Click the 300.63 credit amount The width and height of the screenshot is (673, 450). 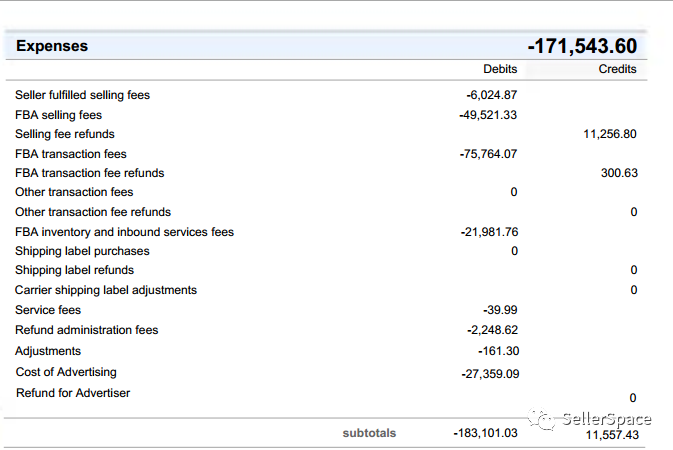pos(619,173)
